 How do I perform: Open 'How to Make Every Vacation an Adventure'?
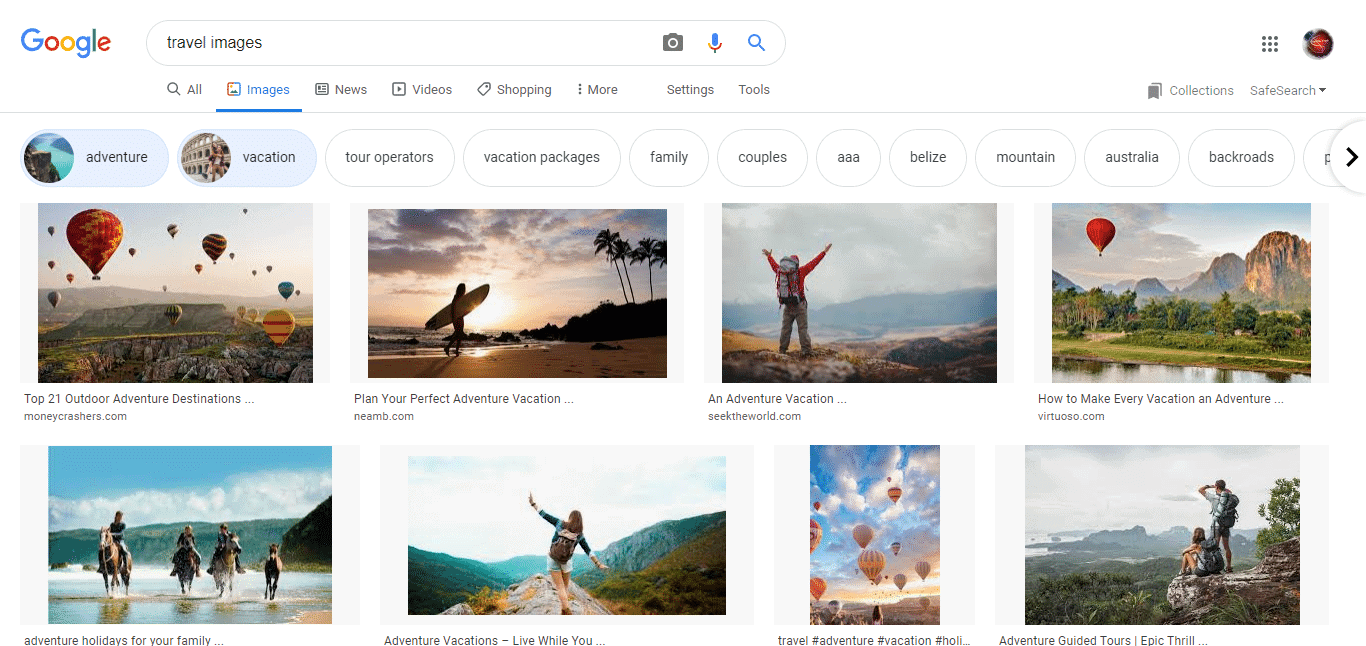[1161, 399]
